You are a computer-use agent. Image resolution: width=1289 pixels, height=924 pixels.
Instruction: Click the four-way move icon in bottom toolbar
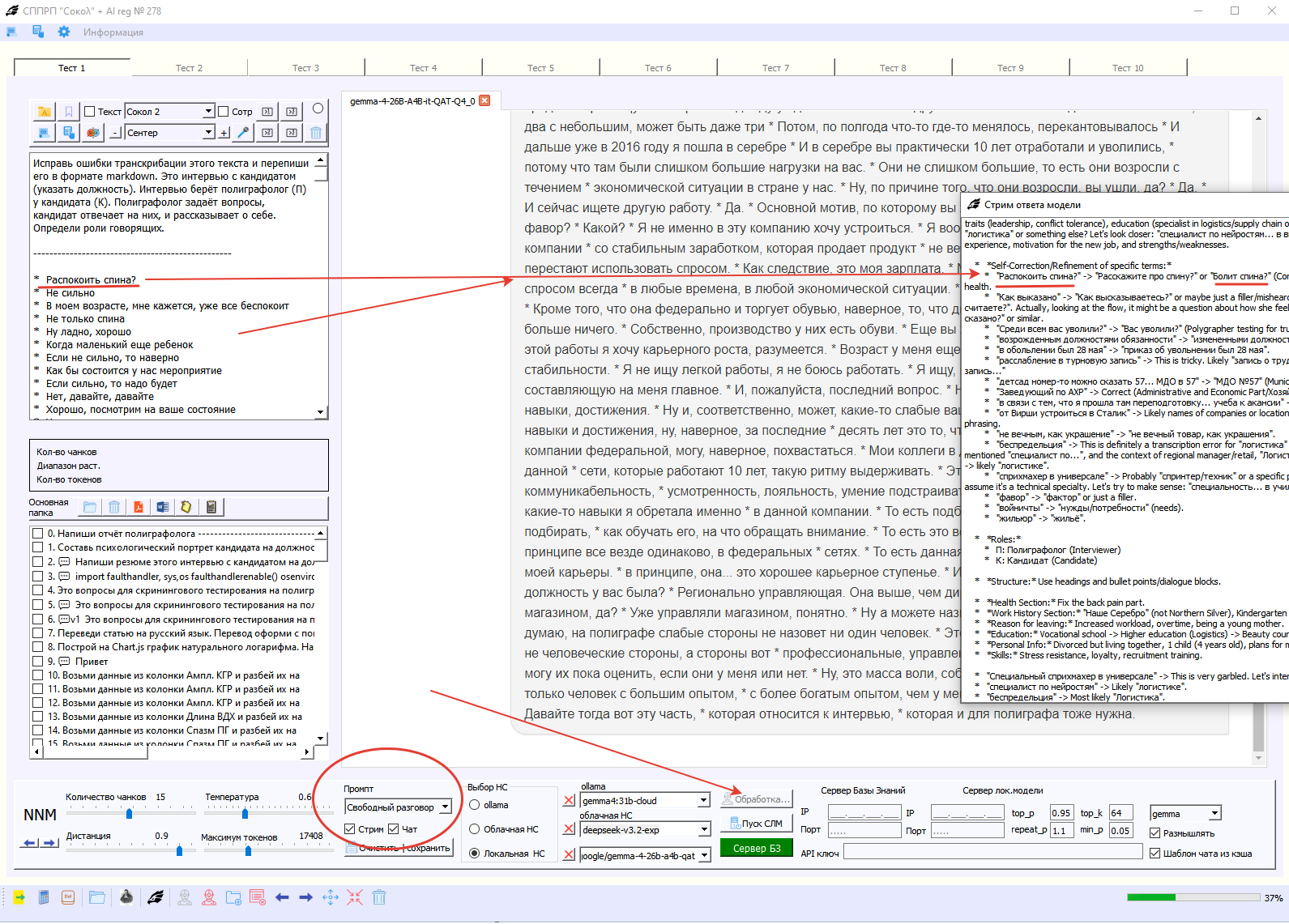(x=331, y=897)
